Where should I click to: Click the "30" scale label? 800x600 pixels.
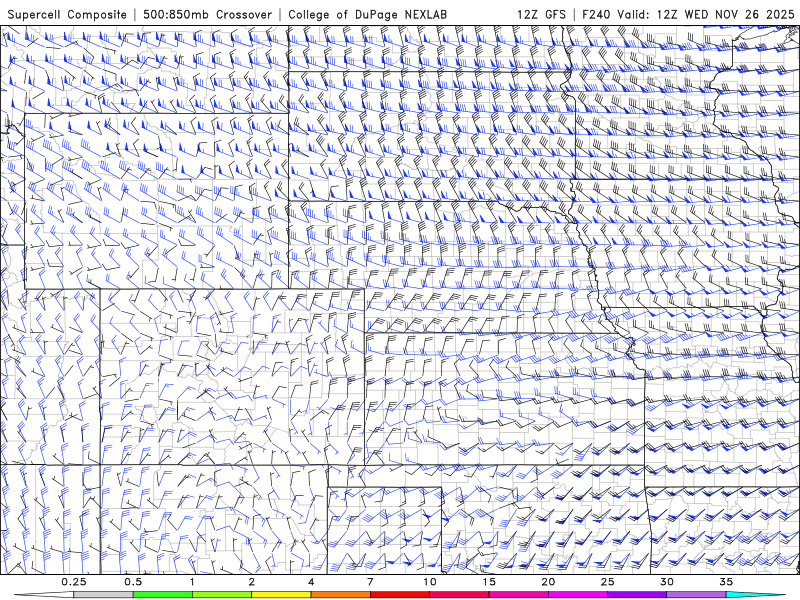pos(666,582)
